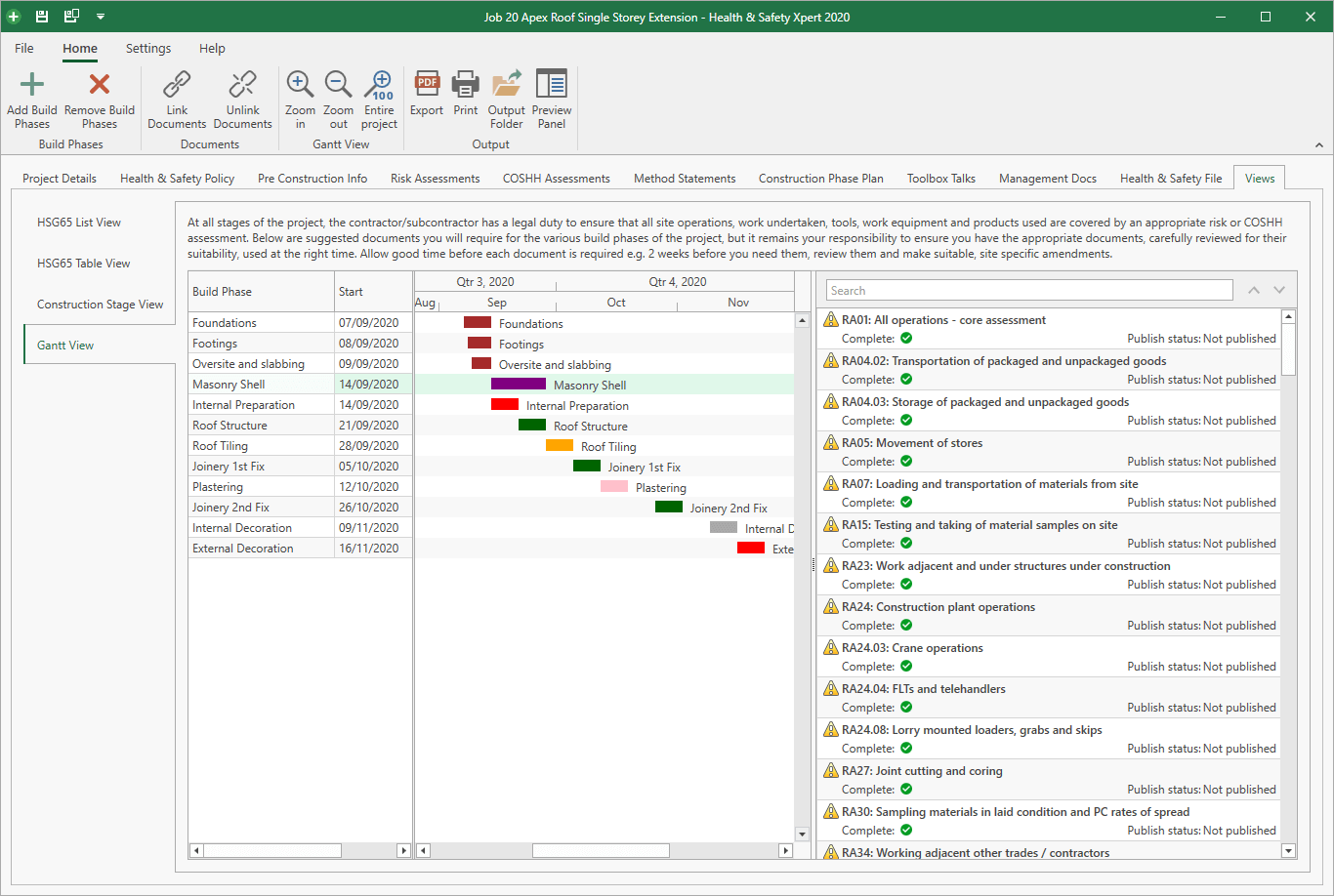Open the Output Folder

point(507,85)
